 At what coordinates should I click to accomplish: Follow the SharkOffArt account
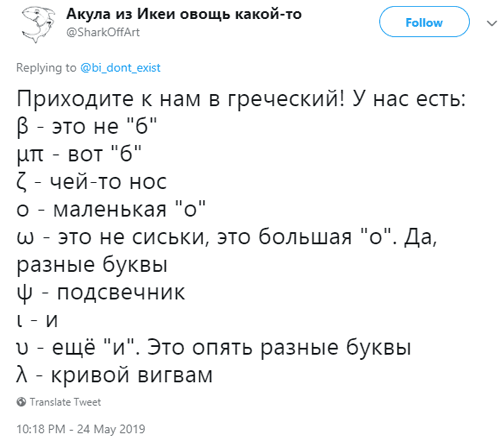(x=424, y=22)
